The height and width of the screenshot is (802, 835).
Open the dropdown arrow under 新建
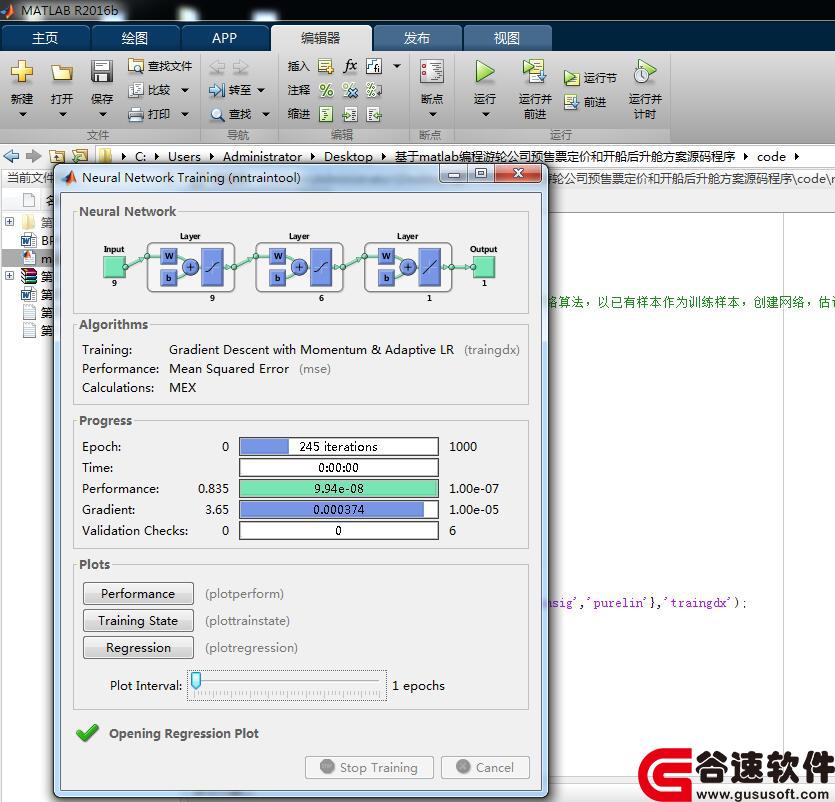[22, 114]
